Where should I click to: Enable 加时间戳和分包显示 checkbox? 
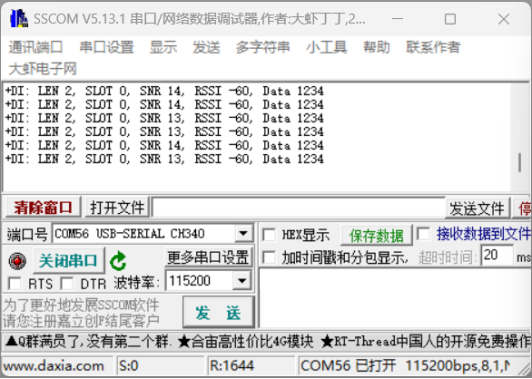tap(269, 258)
